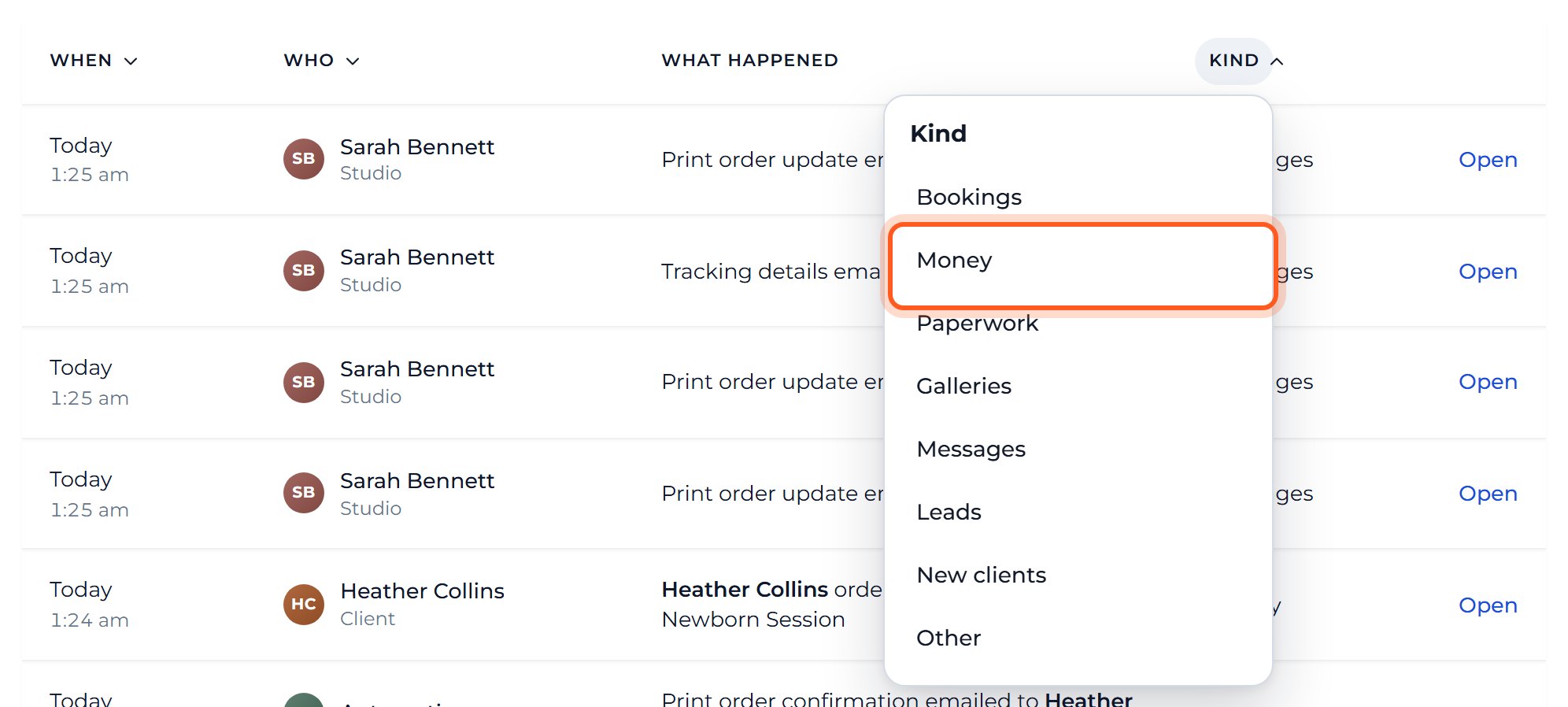
Task: Select Bookings in the Kind menu
Action: (1078, 197)
